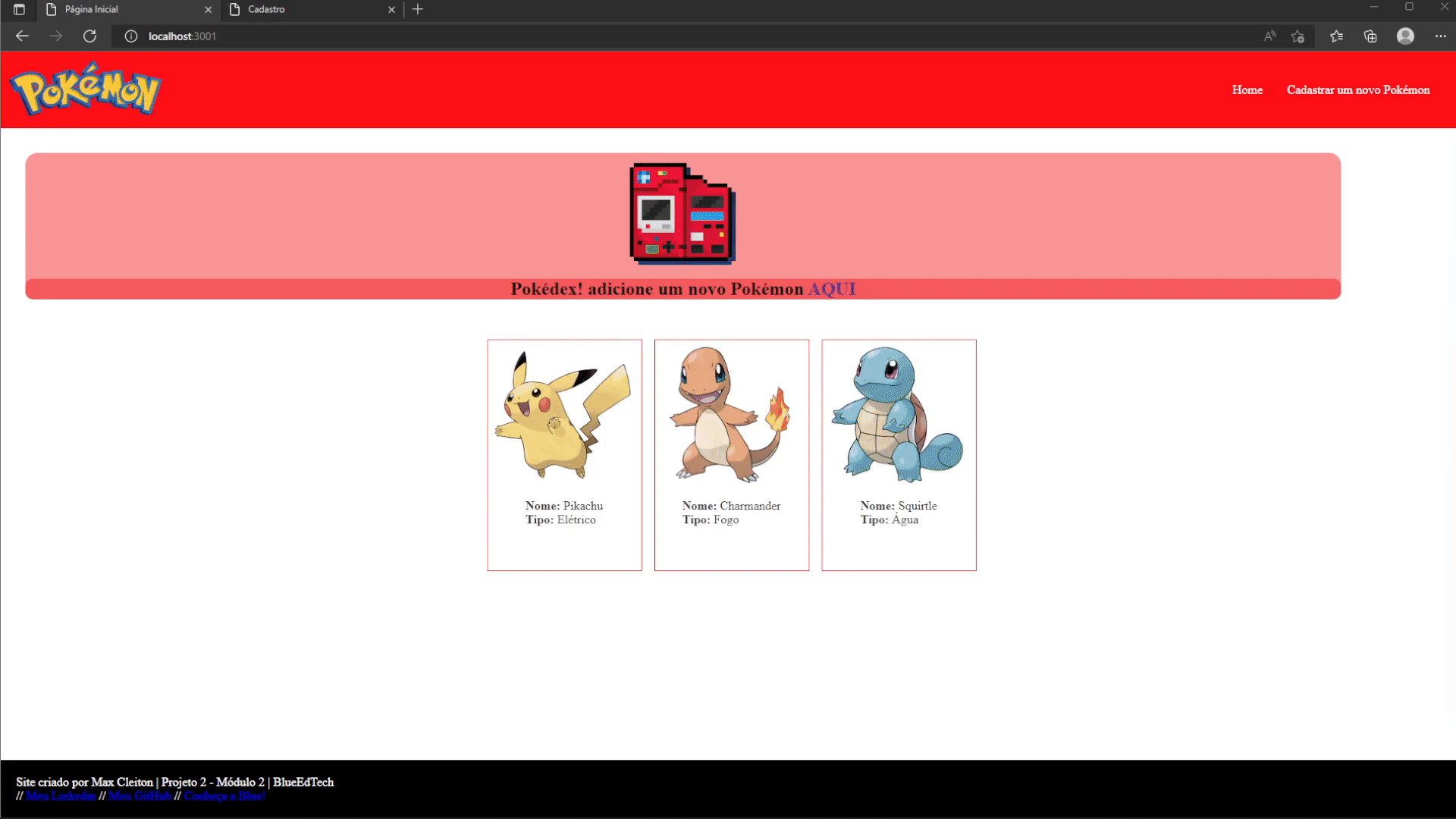
Task: Click the text 'Tipo: Água'
Action: (889, 519)
